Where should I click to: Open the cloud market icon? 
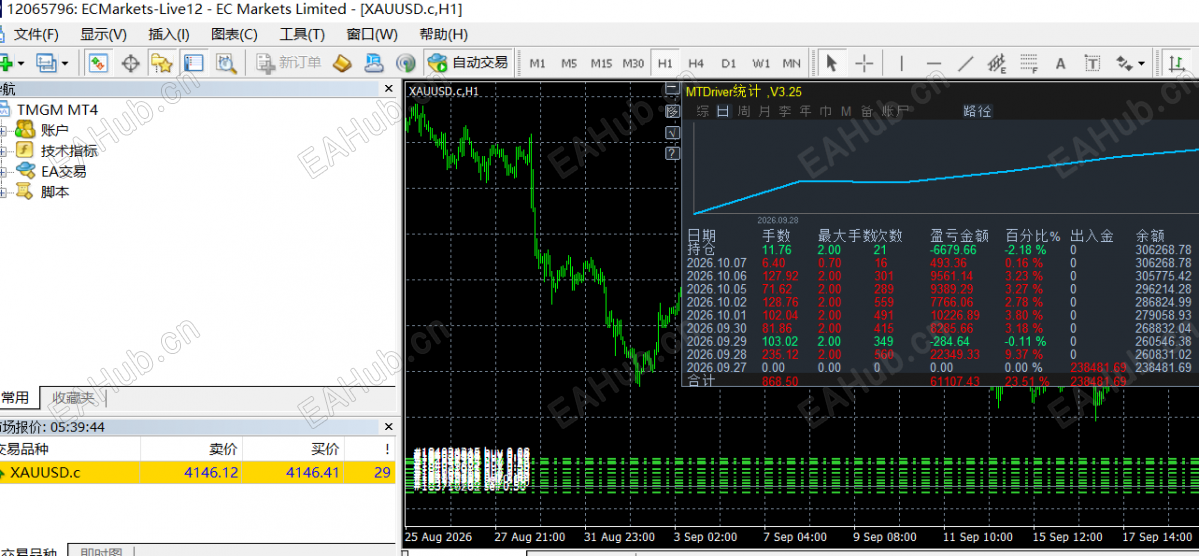pyautogui.click(x=373, y=63)
